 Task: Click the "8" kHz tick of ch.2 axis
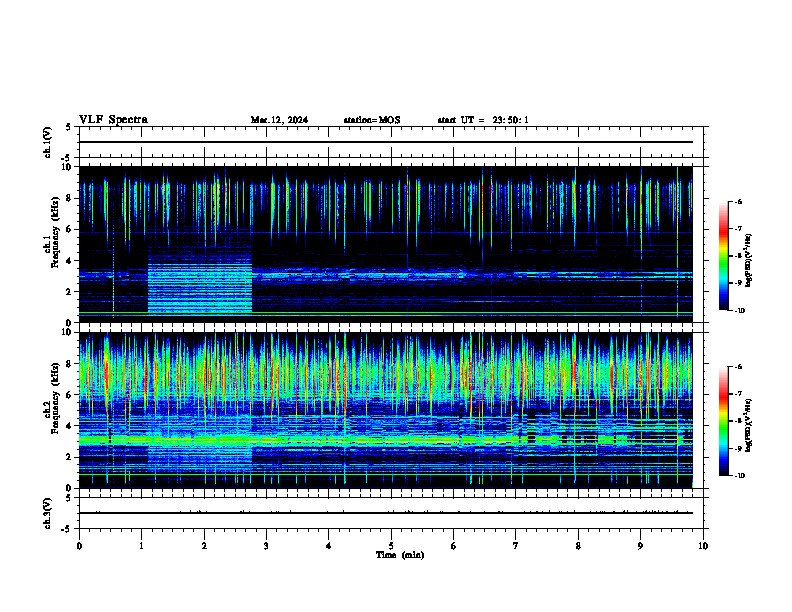(70, 364)
